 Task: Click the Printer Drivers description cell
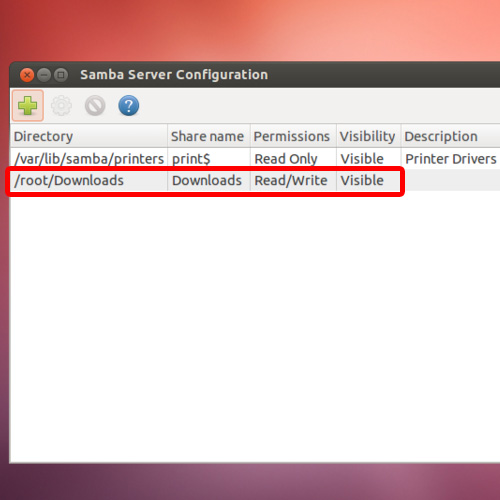[451, 159]
